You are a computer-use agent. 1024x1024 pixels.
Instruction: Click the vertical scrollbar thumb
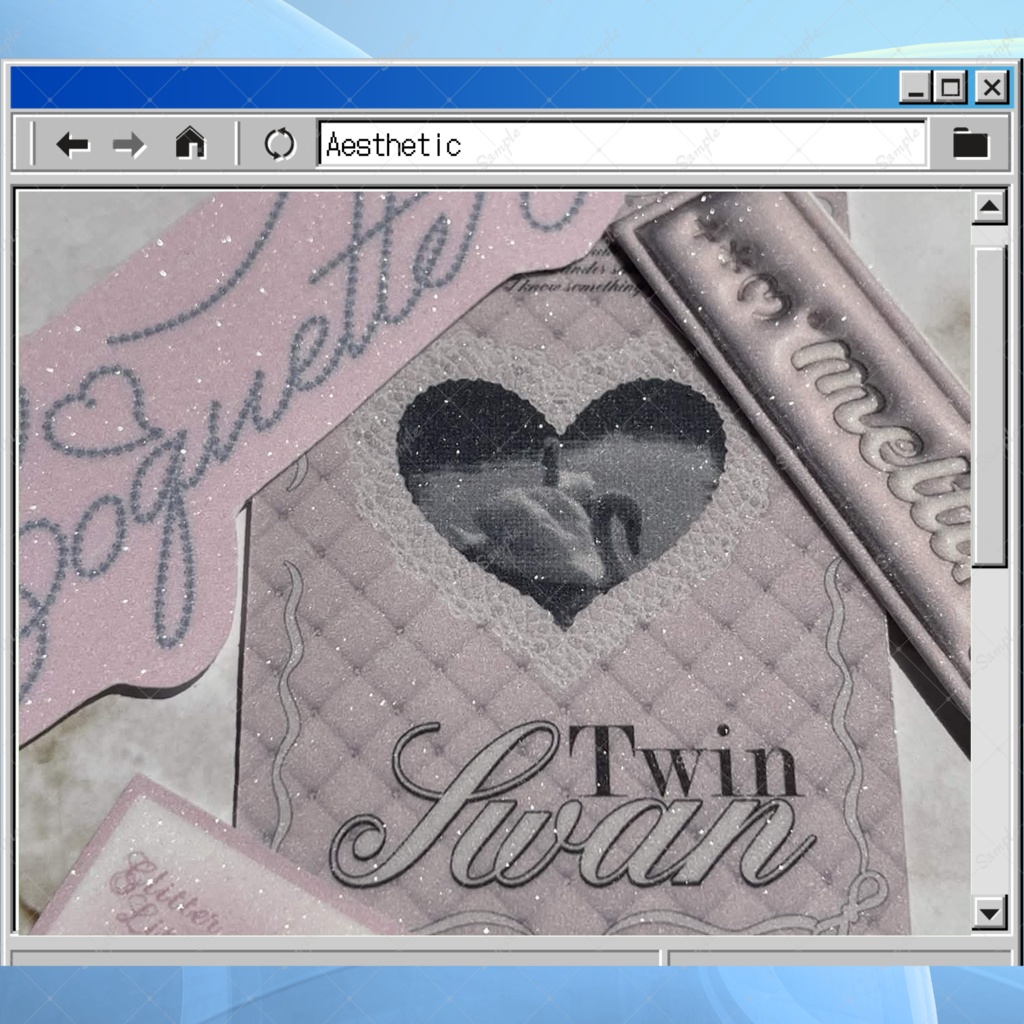point(989,406)
